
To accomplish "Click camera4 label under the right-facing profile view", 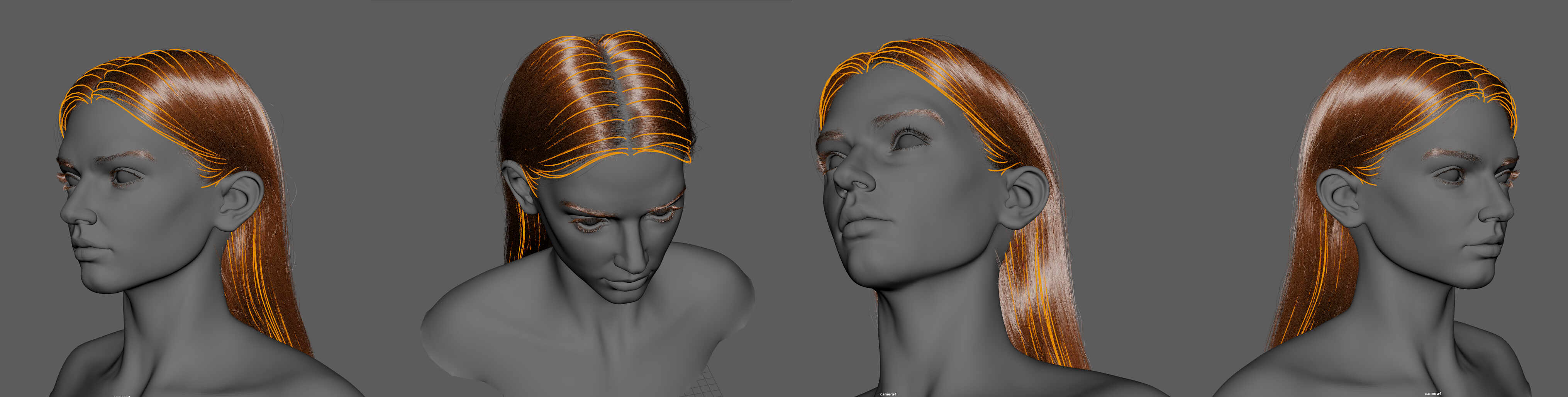I will click(x=1433, y=394).
